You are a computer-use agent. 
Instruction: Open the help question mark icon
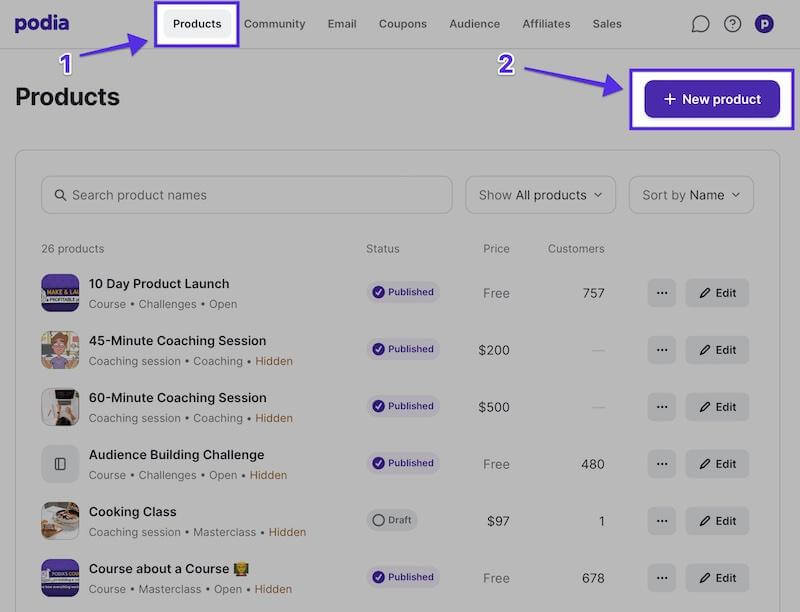732,24
